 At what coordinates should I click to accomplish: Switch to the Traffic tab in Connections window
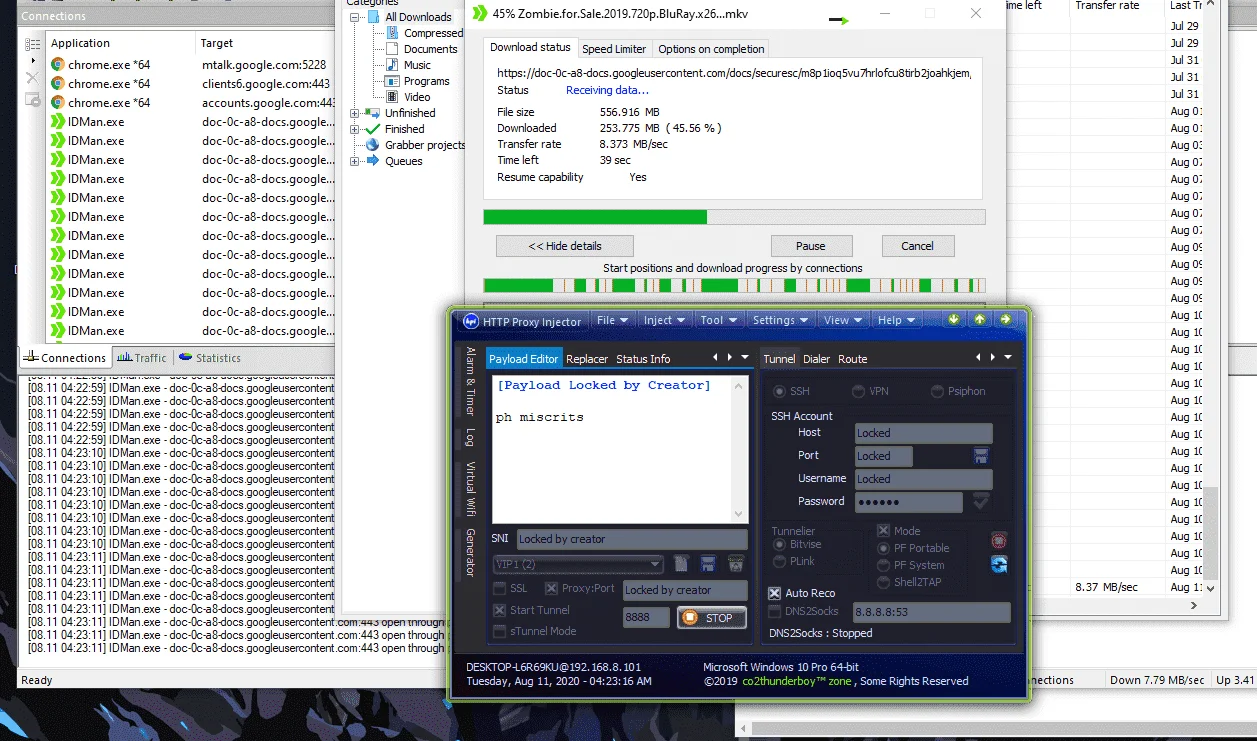coord(142,357)
